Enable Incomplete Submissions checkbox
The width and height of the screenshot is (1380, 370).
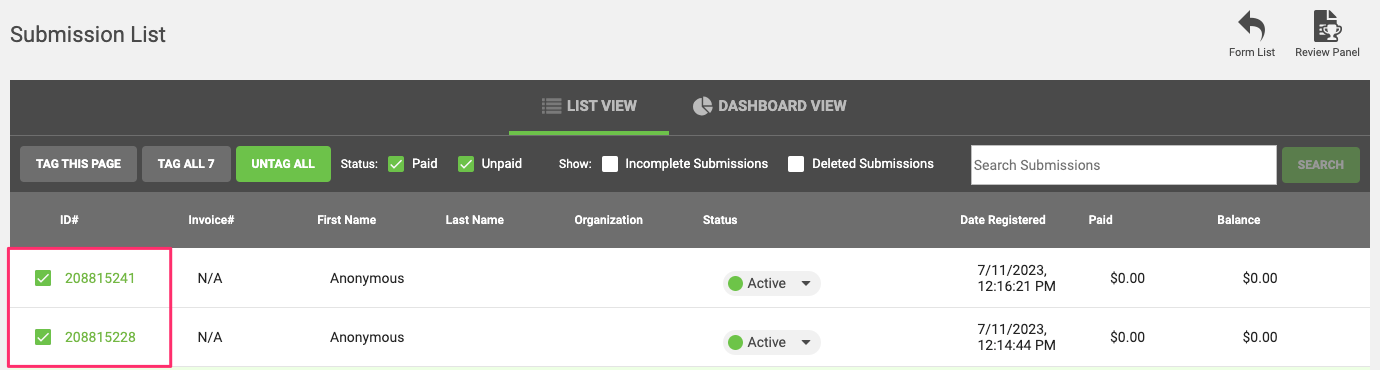tap(610, 164)
